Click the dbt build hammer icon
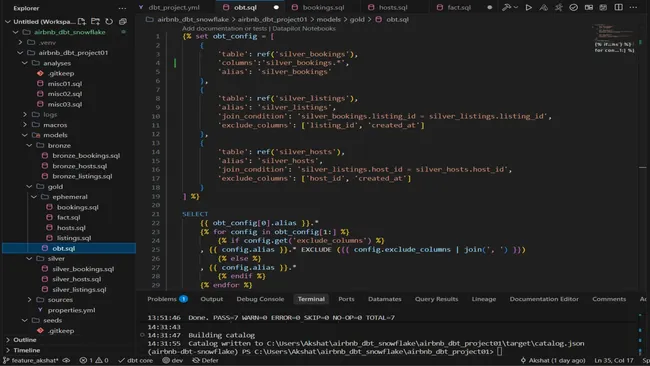 [x=506, y=7]
